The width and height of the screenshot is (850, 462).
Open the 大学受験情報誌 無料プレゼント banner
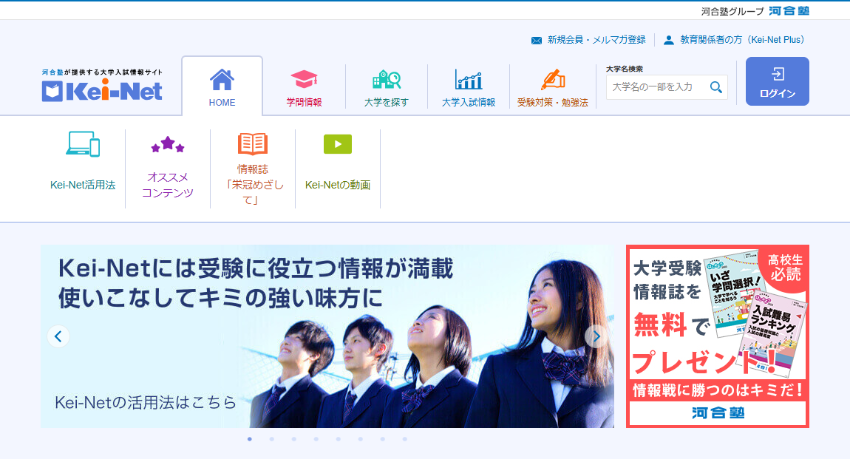tap(717, 336)
